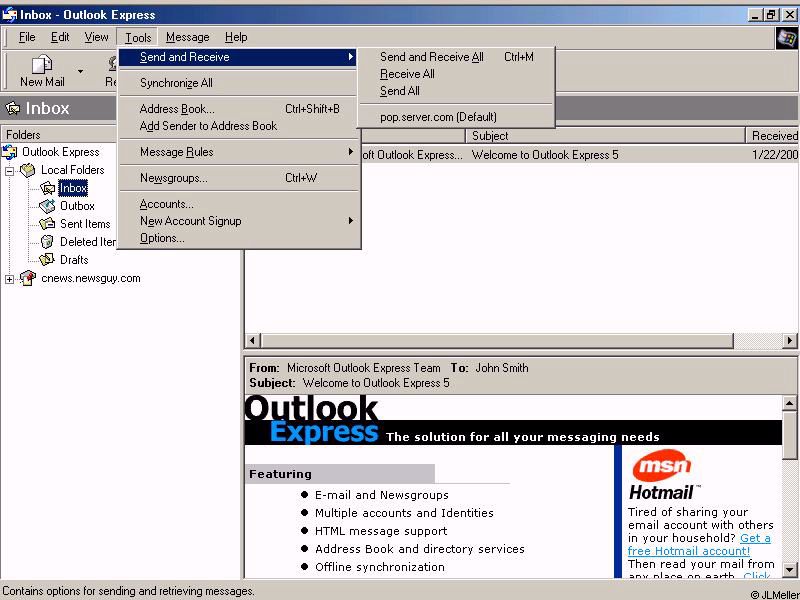Select the Outbox folder icon

tap(47, 206)
